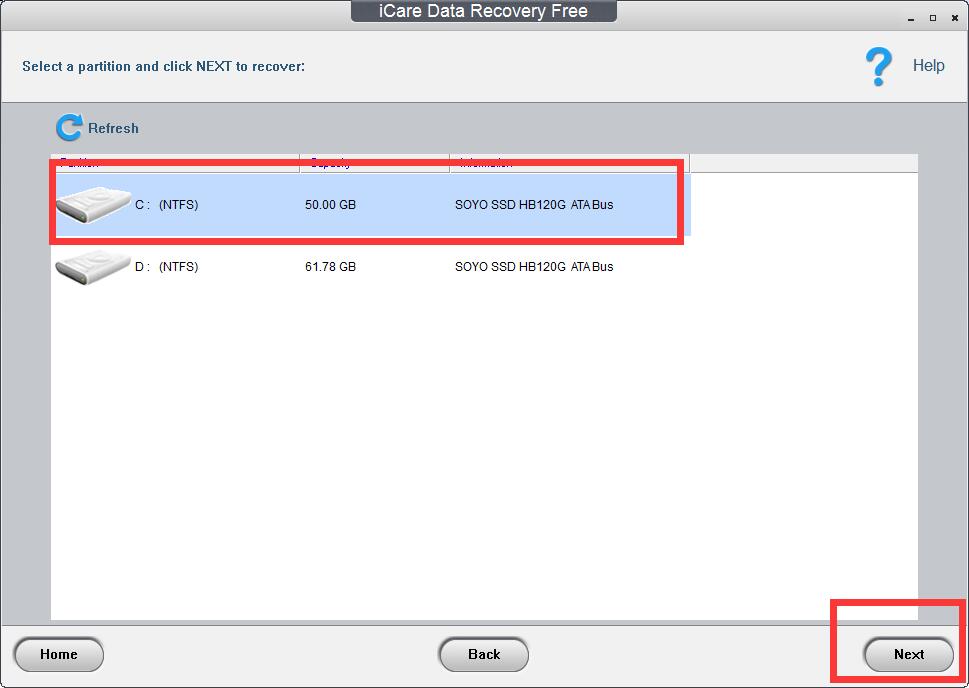Click the "D : (NTFS)" partition label
Image resolution: width=969 pixels, height=688 pixels.
point(167,266)
